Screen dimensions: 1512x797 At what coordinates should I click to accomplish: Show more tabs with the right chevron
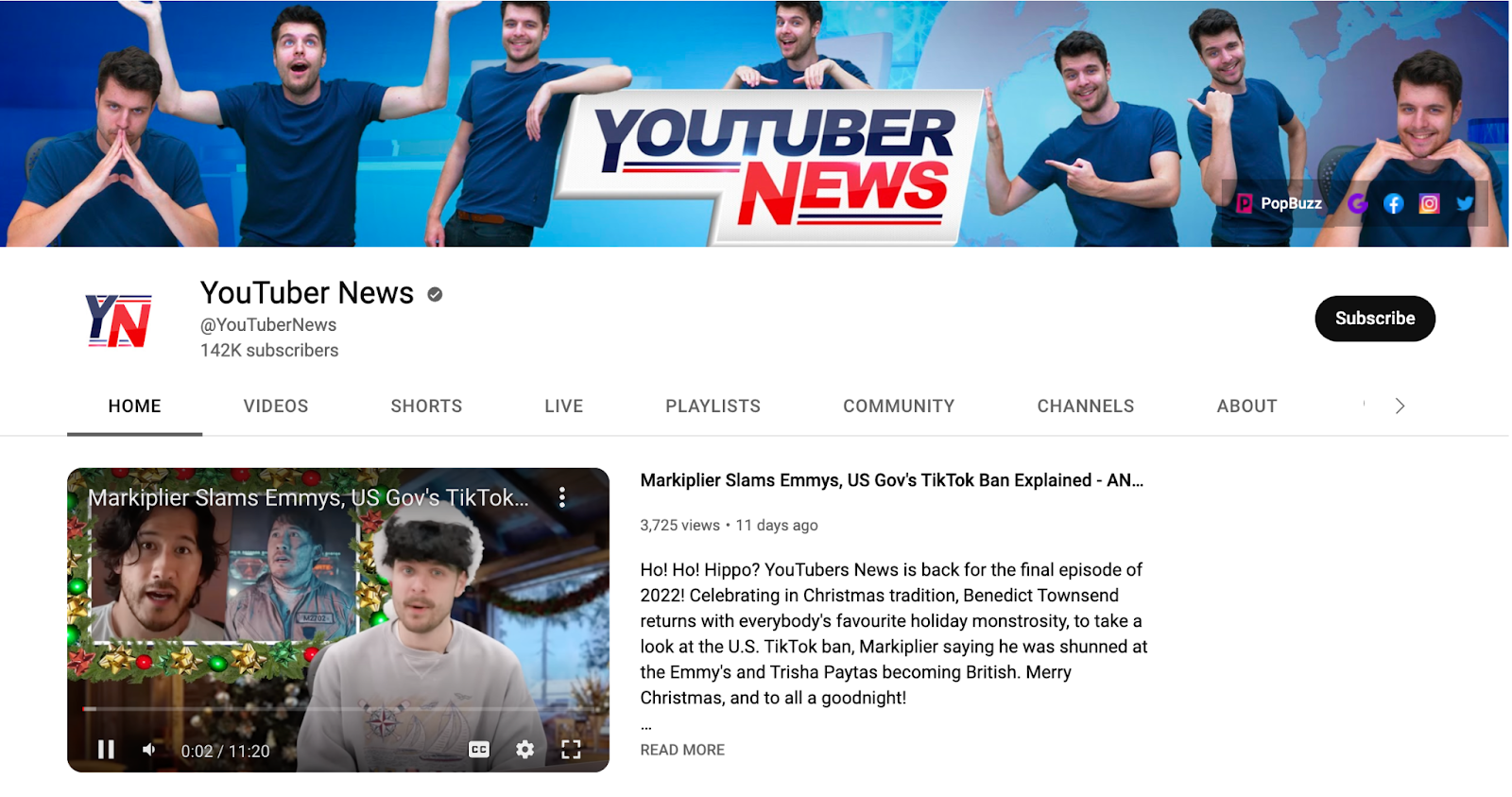pyautogui.click(x=1400, y=406)
